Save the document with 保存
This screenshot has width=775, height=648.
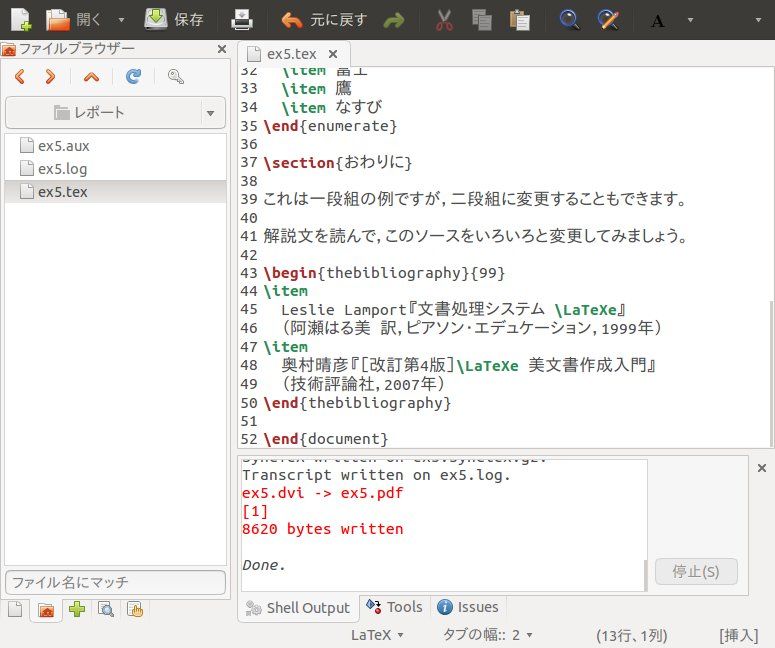pos(174,20)
